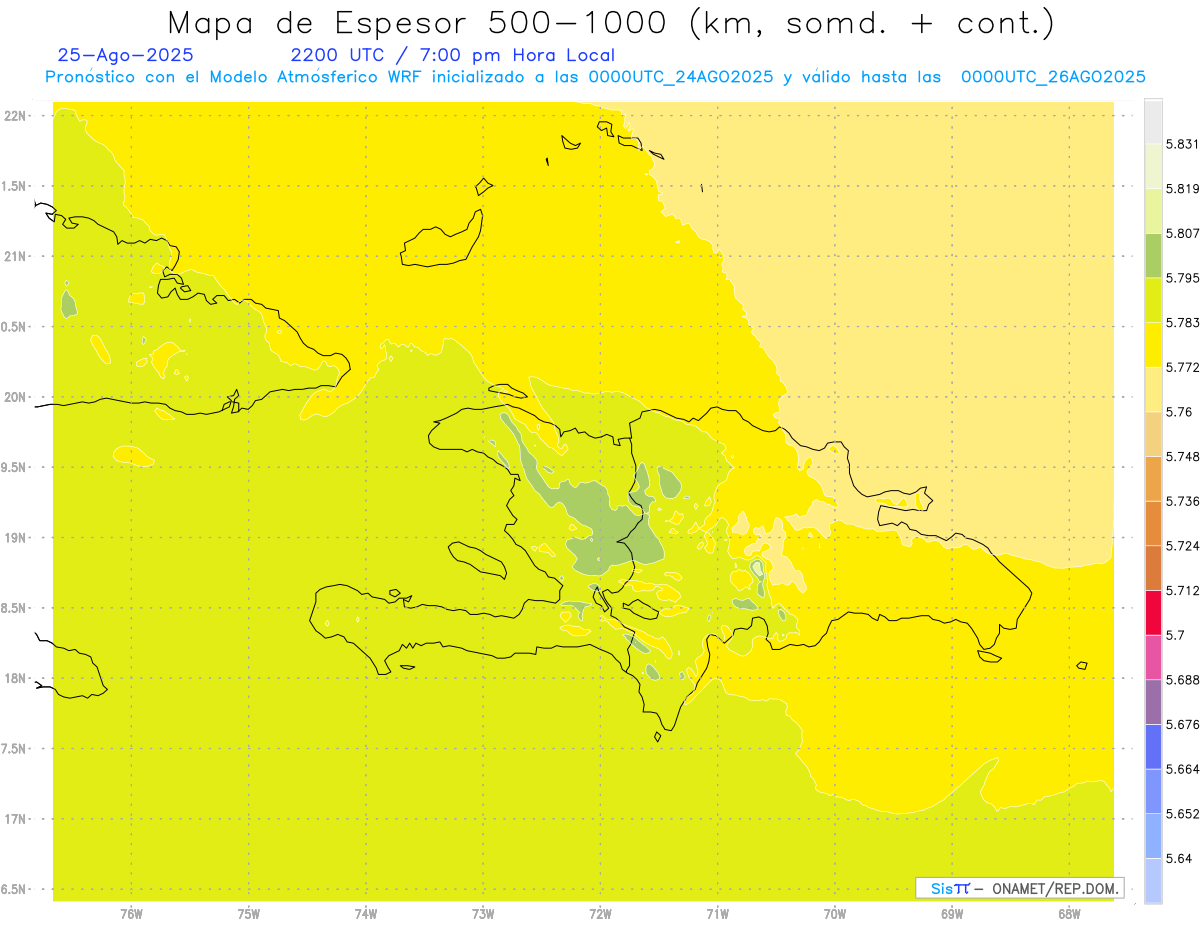
Task: Click the legend value '5.736'
Action: (1183, 501)
